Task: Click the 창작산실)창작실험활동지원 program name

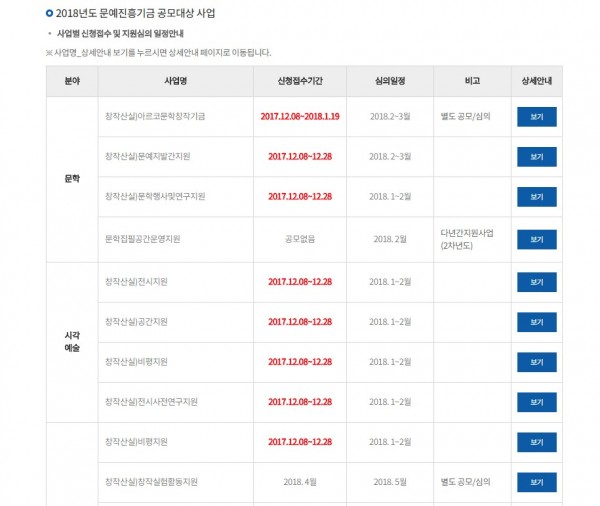Action: (x=151, y=482)
